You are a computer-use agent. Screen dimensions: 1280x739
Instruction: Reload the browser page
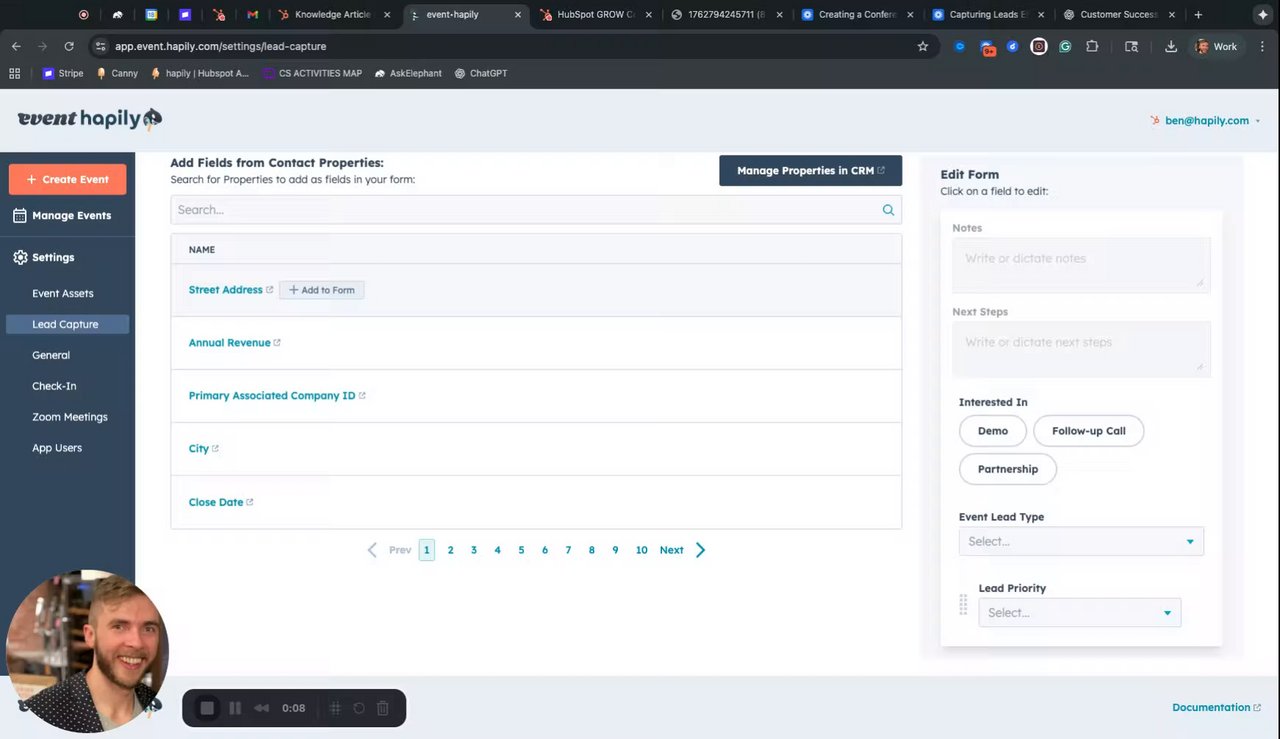[69, 46]
